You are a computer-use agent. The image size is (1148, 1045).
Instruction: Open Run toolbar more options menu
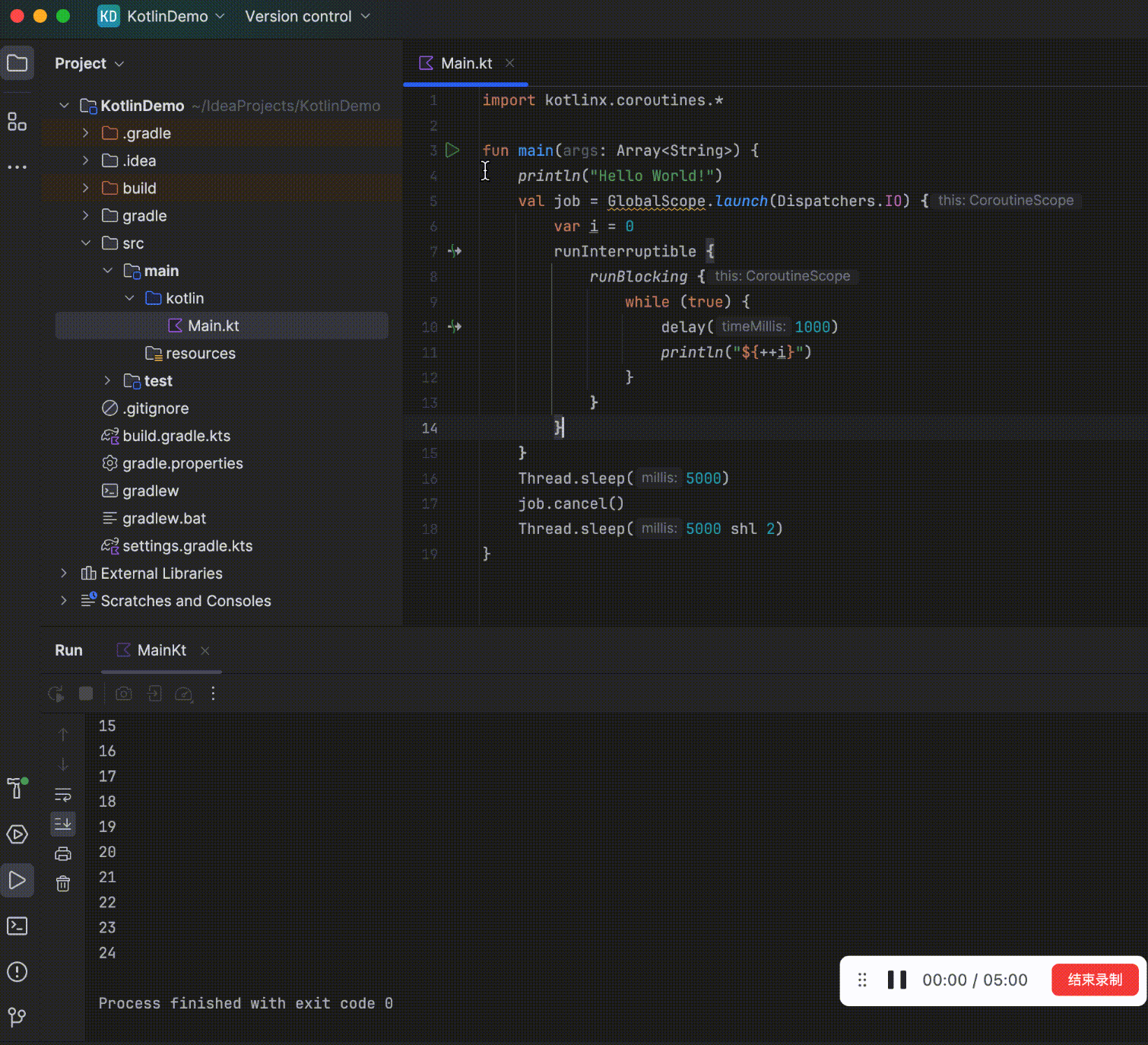click(x=213, y=694)
